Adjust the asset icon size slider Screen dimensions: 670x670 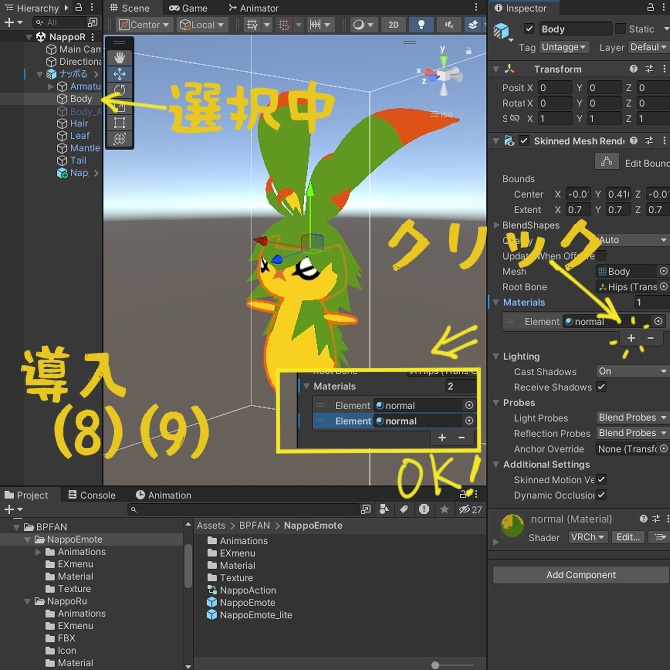coord(435,664)
